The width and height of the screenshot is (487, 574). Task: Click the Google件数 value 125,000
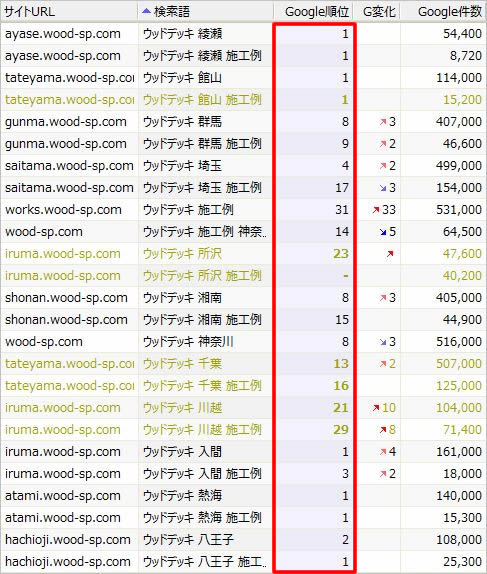point(459,385)
